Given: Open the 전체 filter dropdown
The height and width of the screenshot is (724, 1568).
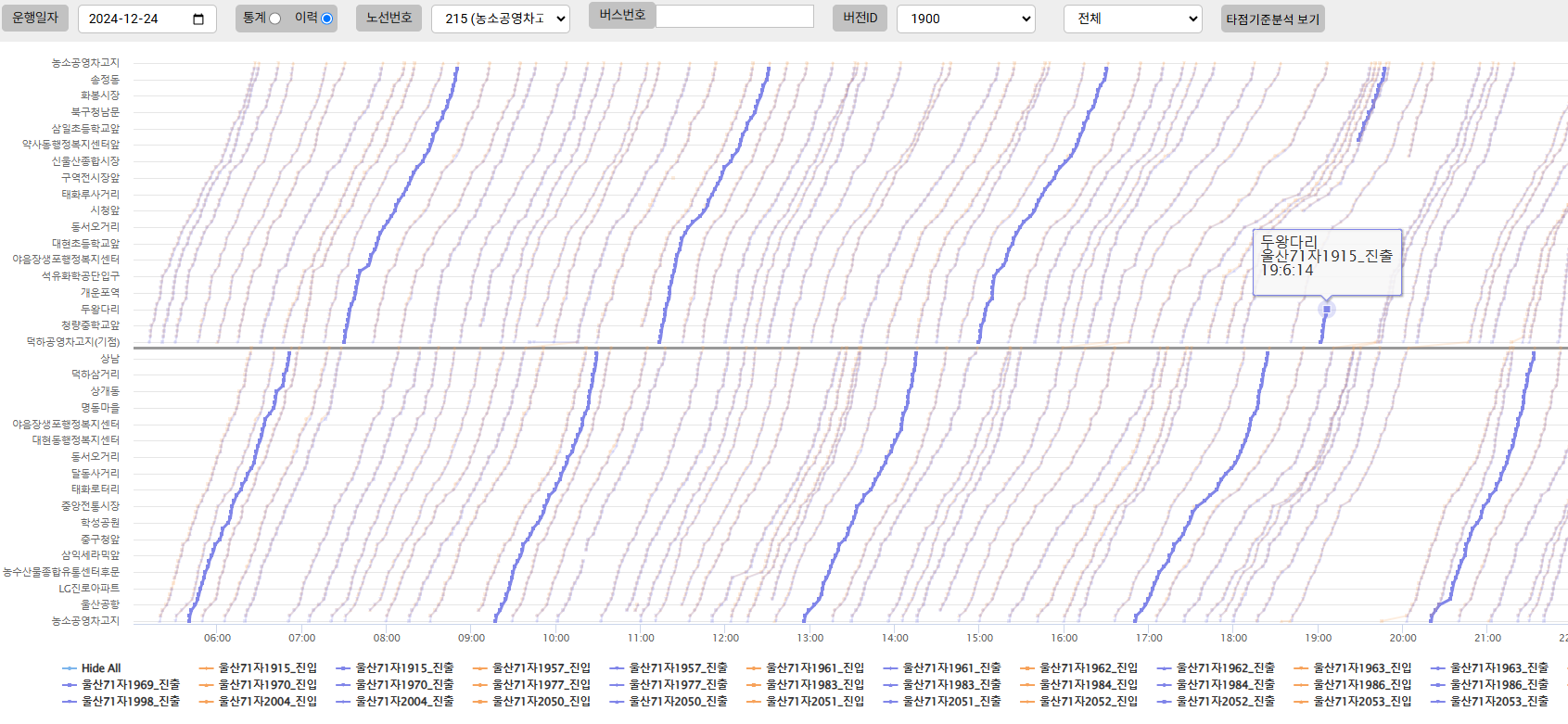Looking at the screenshot, I should point(1131,19).
